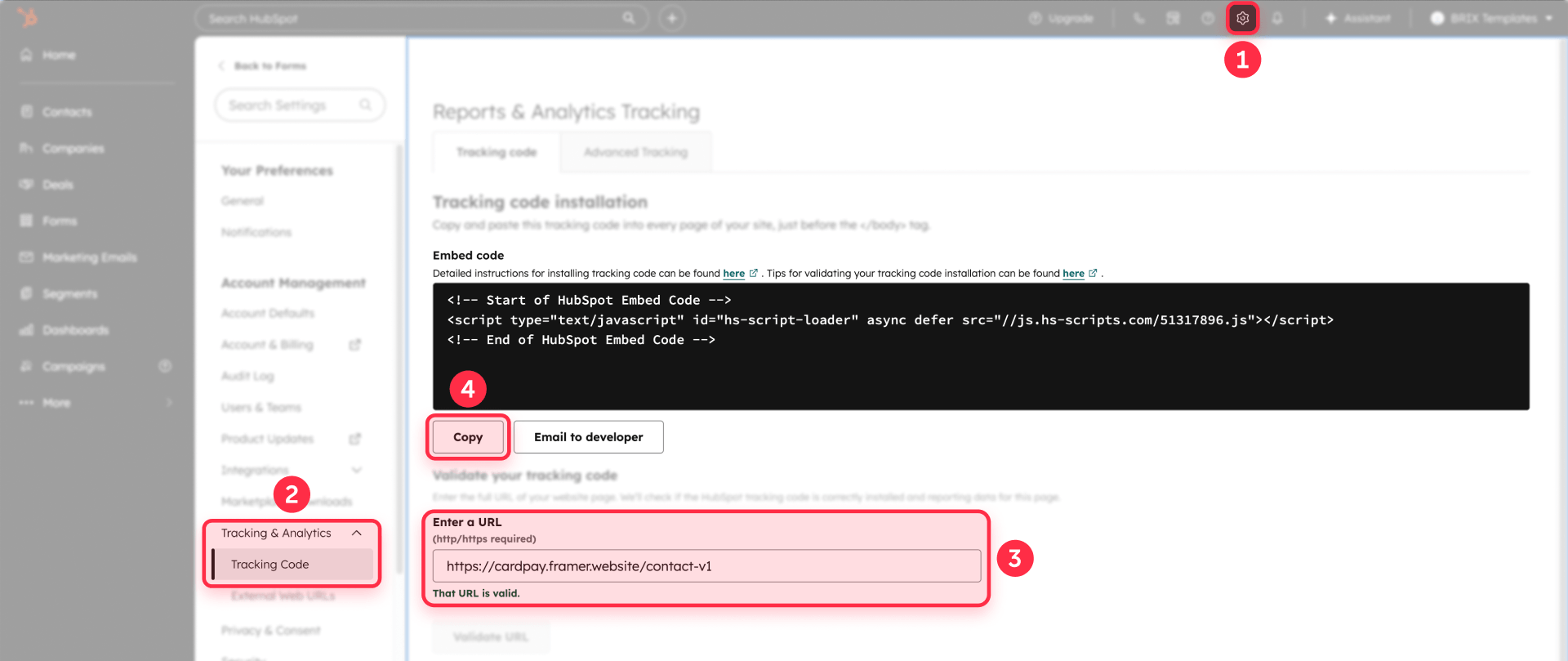Screen dimensions: 1568x661
Task: Open Marketing Emails in left navigation
Action: tap(79, 257)
